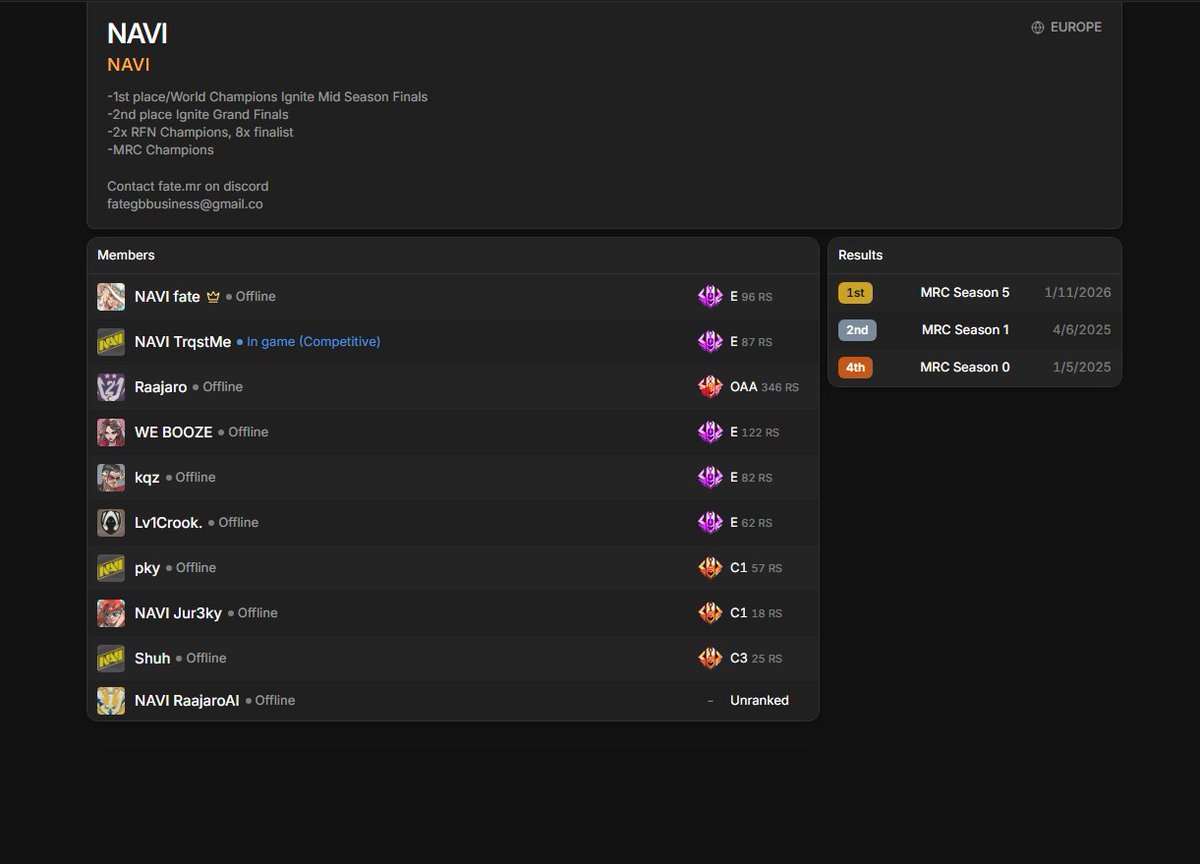Click the orange 4th place badge
This screenshot has height=864, width=1200.
coord(856,367)
